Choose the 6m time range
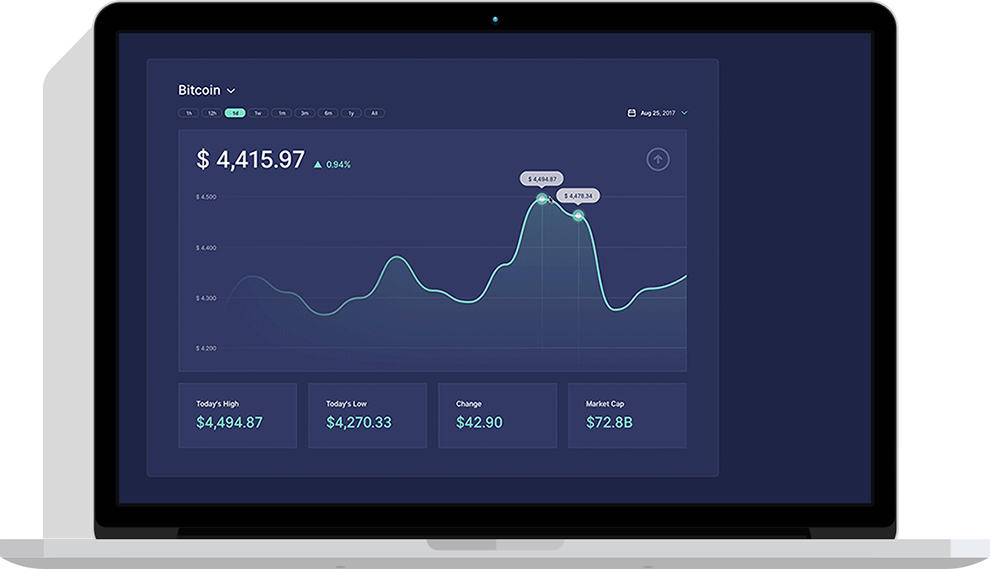This screenshot has height=569, width=990. pyautogui.click(x=328, y=113)
